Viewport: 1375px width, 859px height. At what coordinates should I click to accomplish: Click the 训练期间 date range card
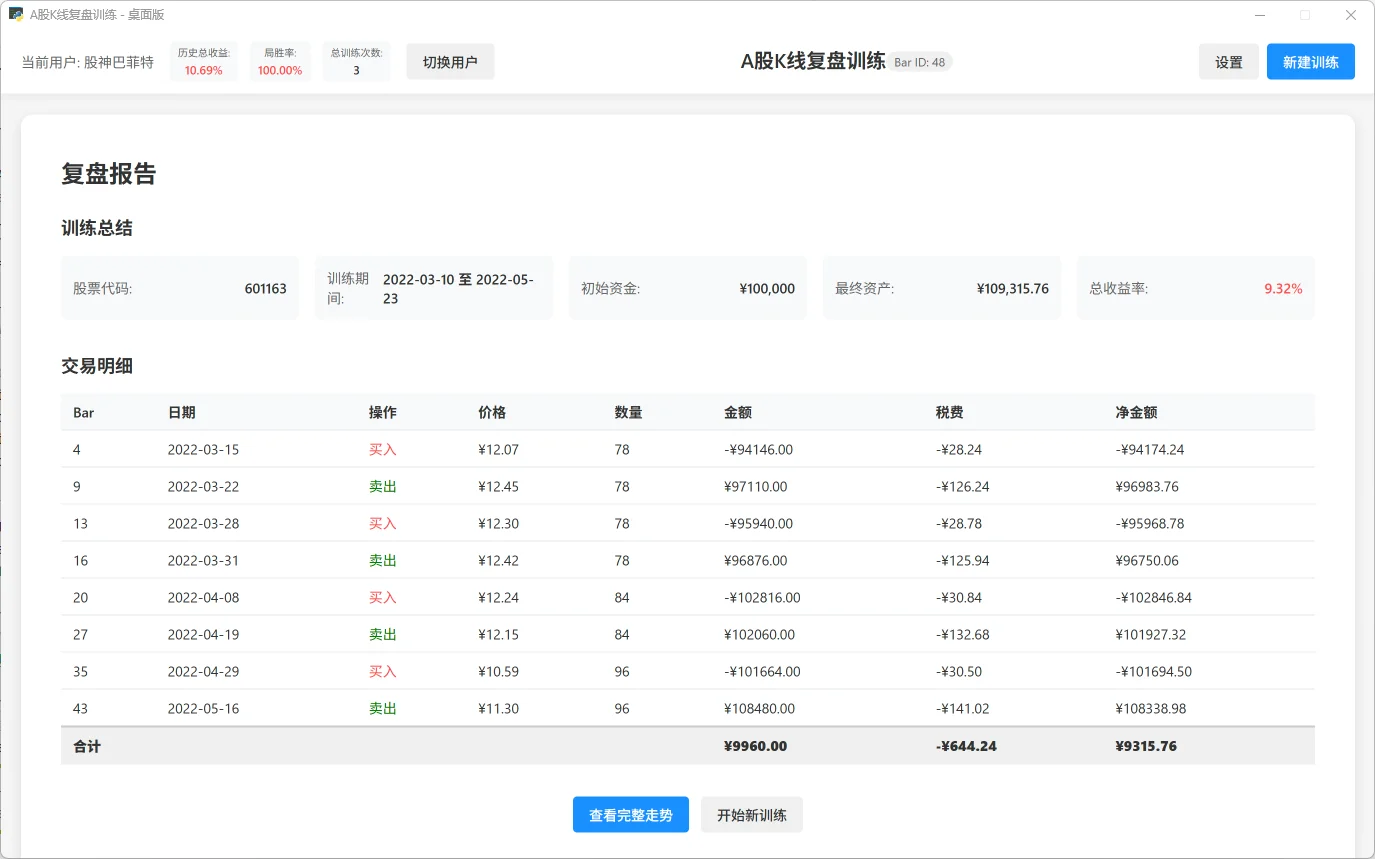click(433, 288)
